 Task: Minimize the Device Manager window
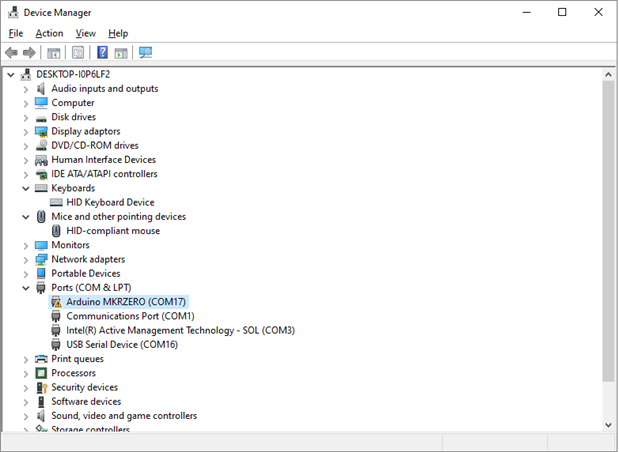coord(526,12)
